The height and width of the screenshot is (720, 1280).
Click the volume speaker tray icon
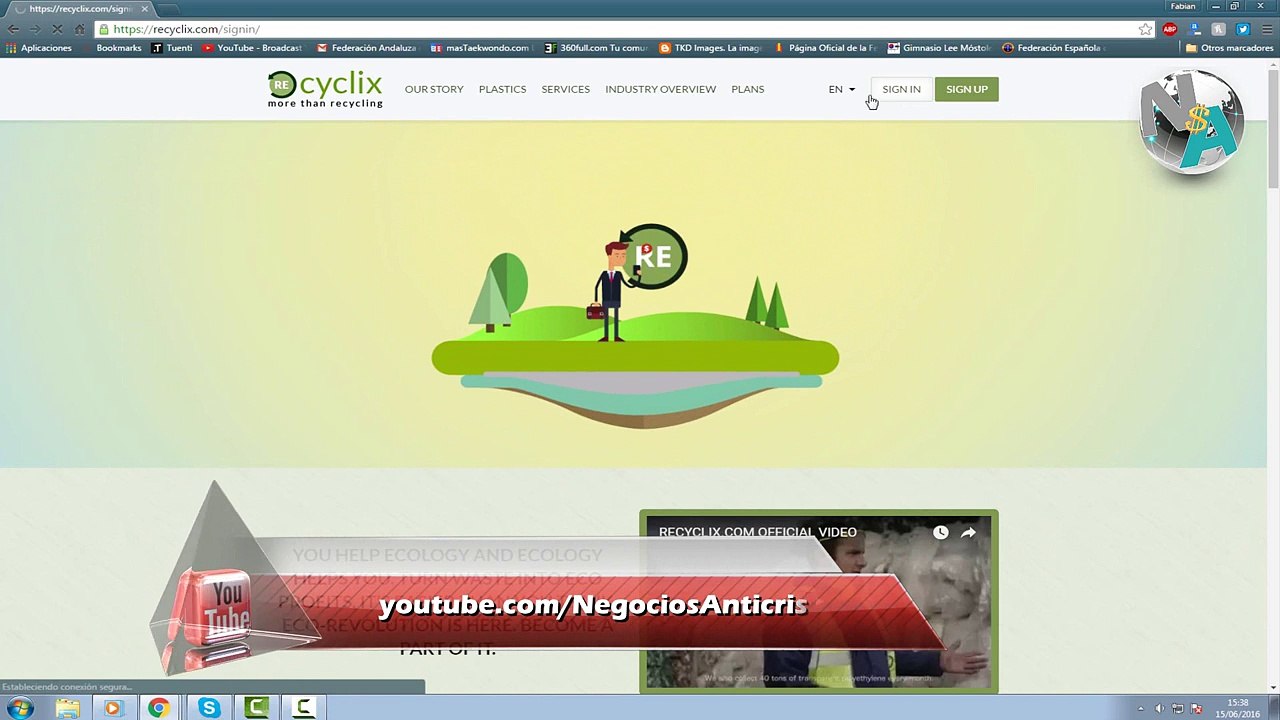1160,709
